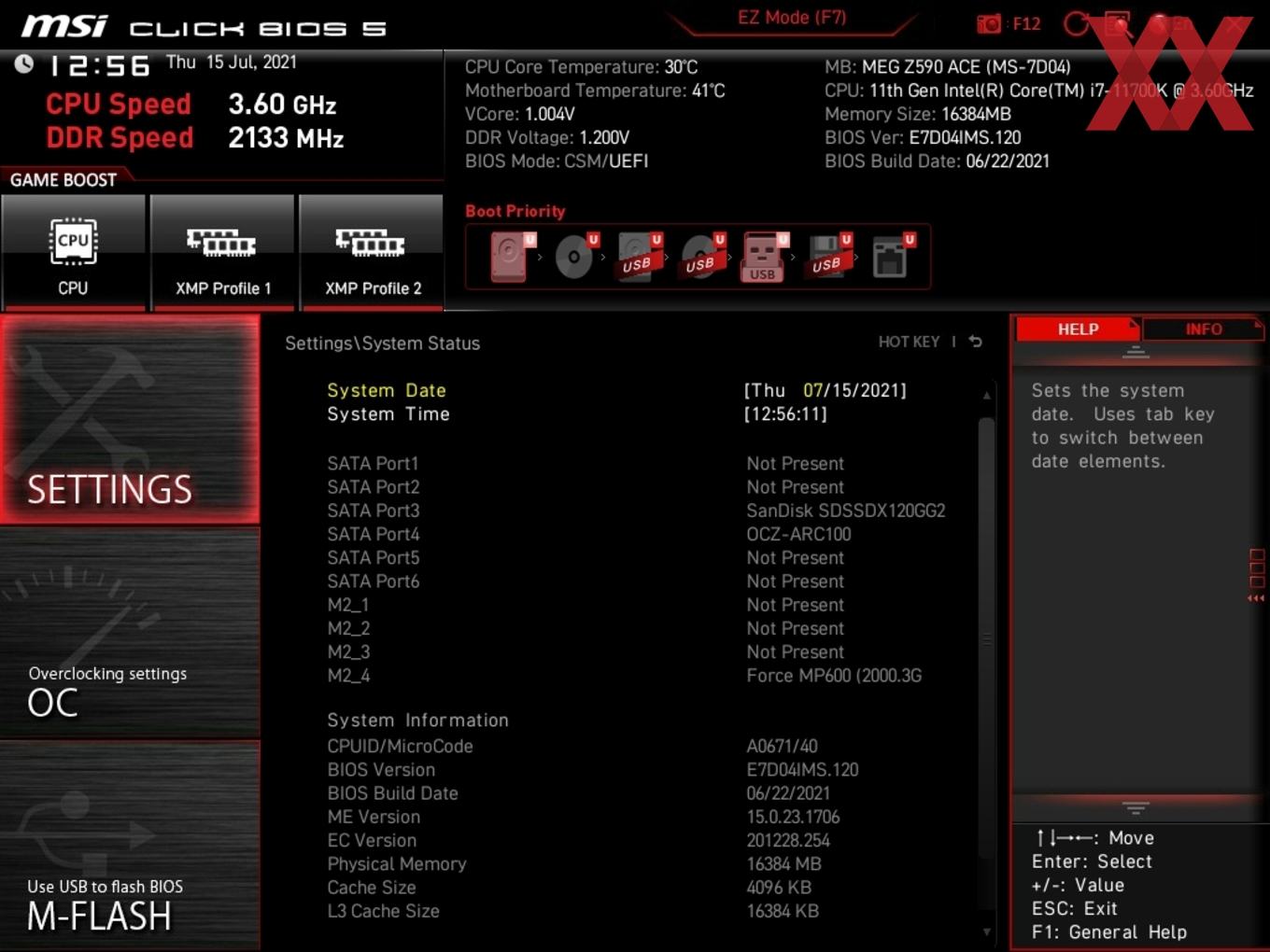Select the USB key boot device icon
Screen dimensions: 1270x952
[765, 256]
